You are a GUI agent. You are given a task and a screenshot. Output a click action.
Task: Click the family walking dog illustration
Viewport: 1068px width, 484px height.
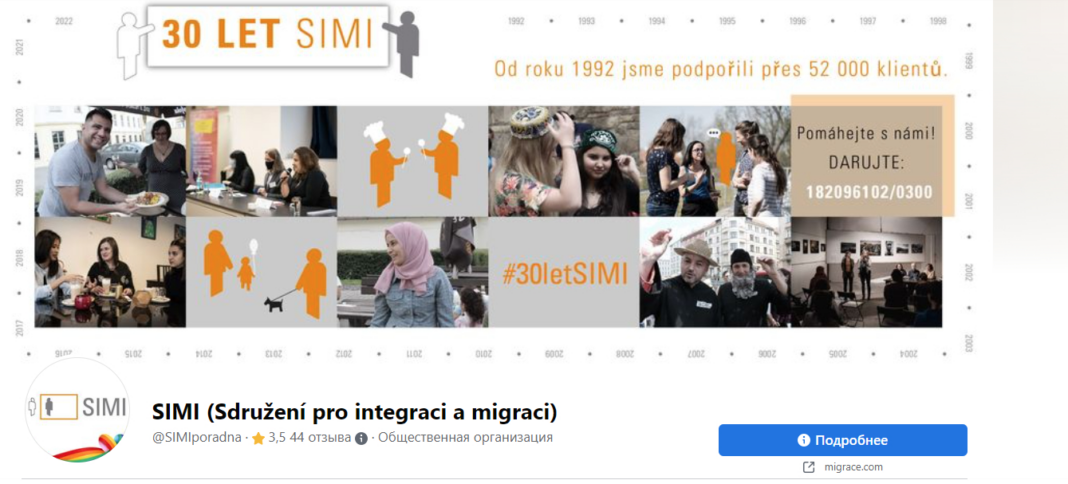[262, 272]
